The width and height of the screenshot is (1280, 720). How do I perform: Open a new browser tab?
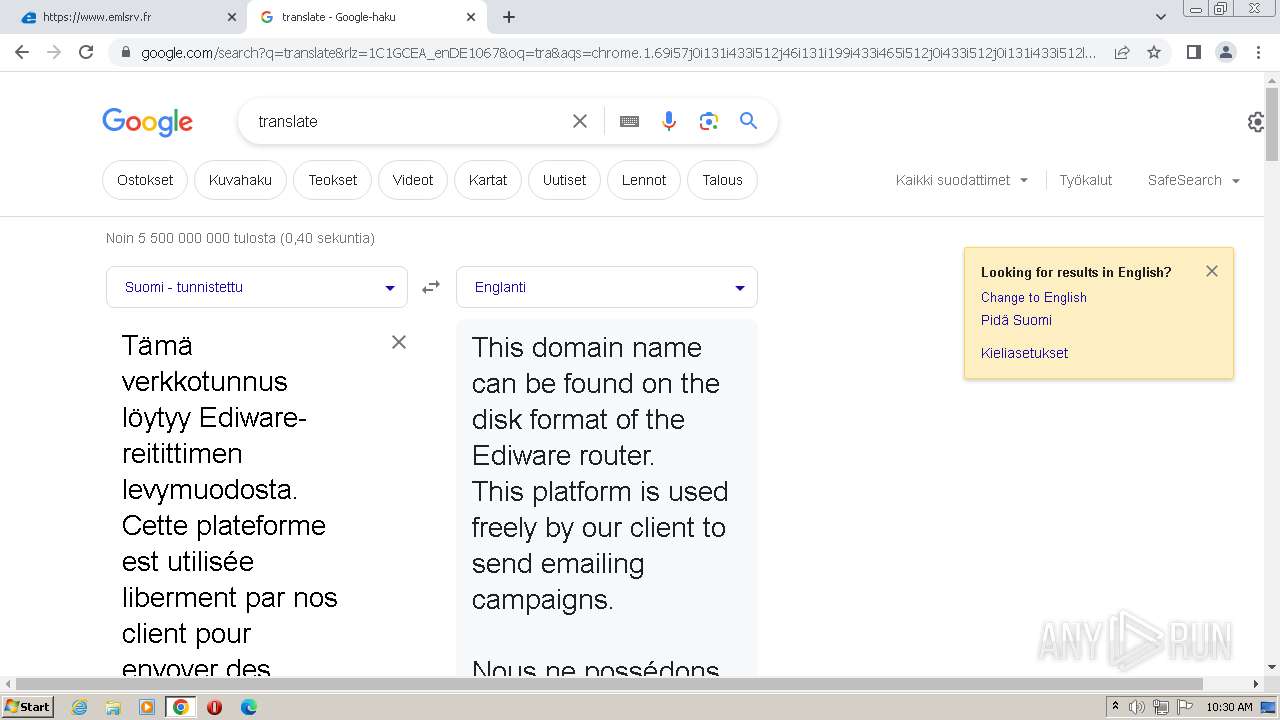(x=509, y=17)
